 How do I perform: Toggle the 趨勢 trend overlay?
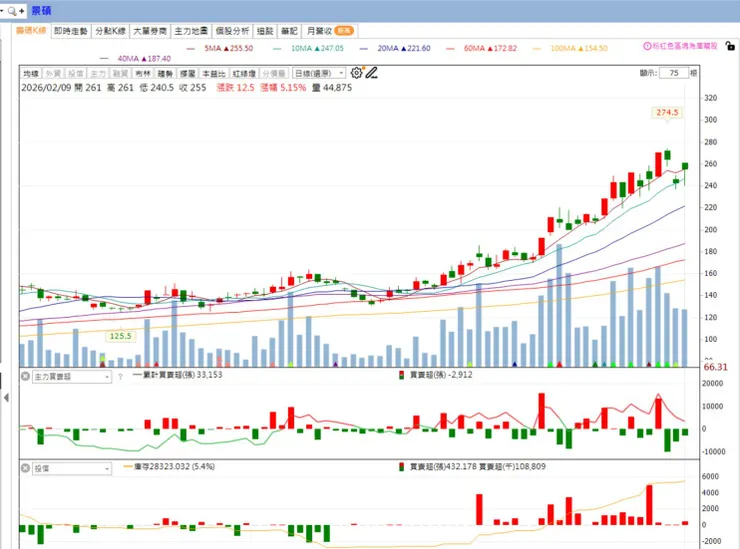click(165, 73)
